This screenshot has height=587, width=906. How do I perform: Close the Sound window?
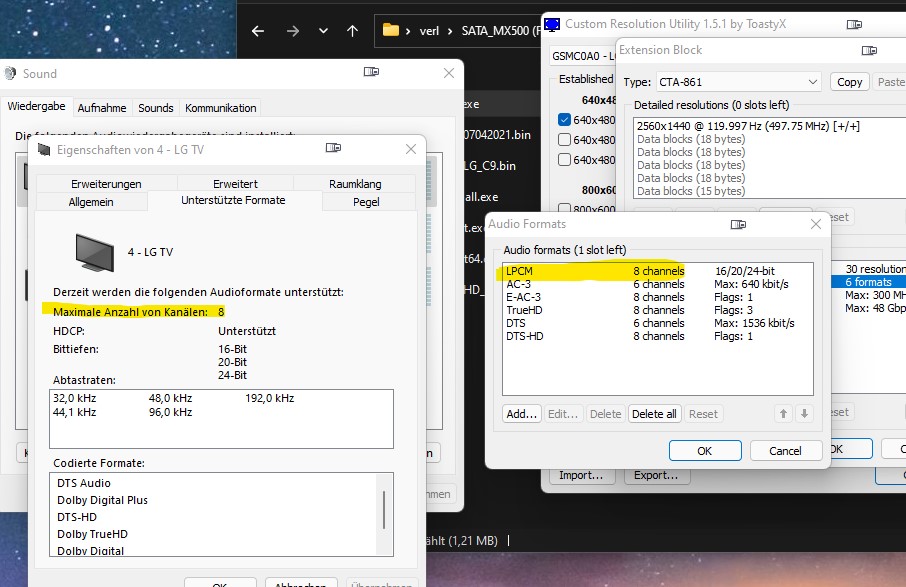(x=449, y=73)
